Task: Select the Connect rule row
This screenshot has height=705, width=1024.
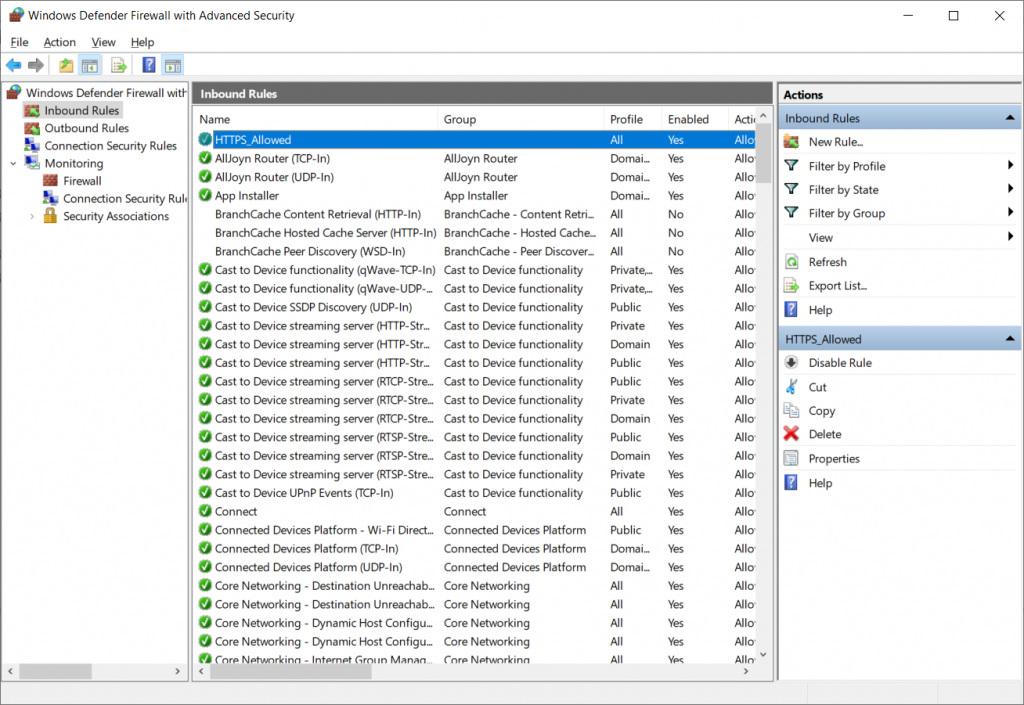Action: point(476,511)
